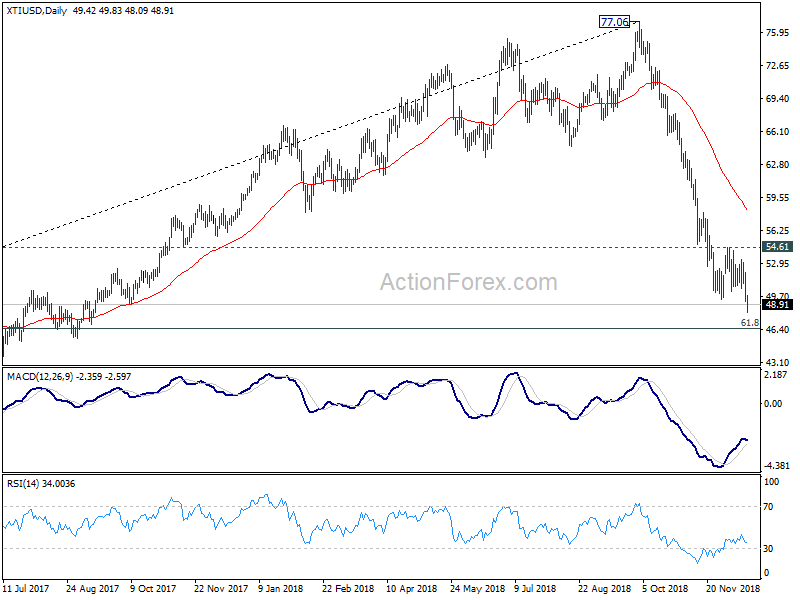Click the 72.65 price axis value

(x=778, y=66)
